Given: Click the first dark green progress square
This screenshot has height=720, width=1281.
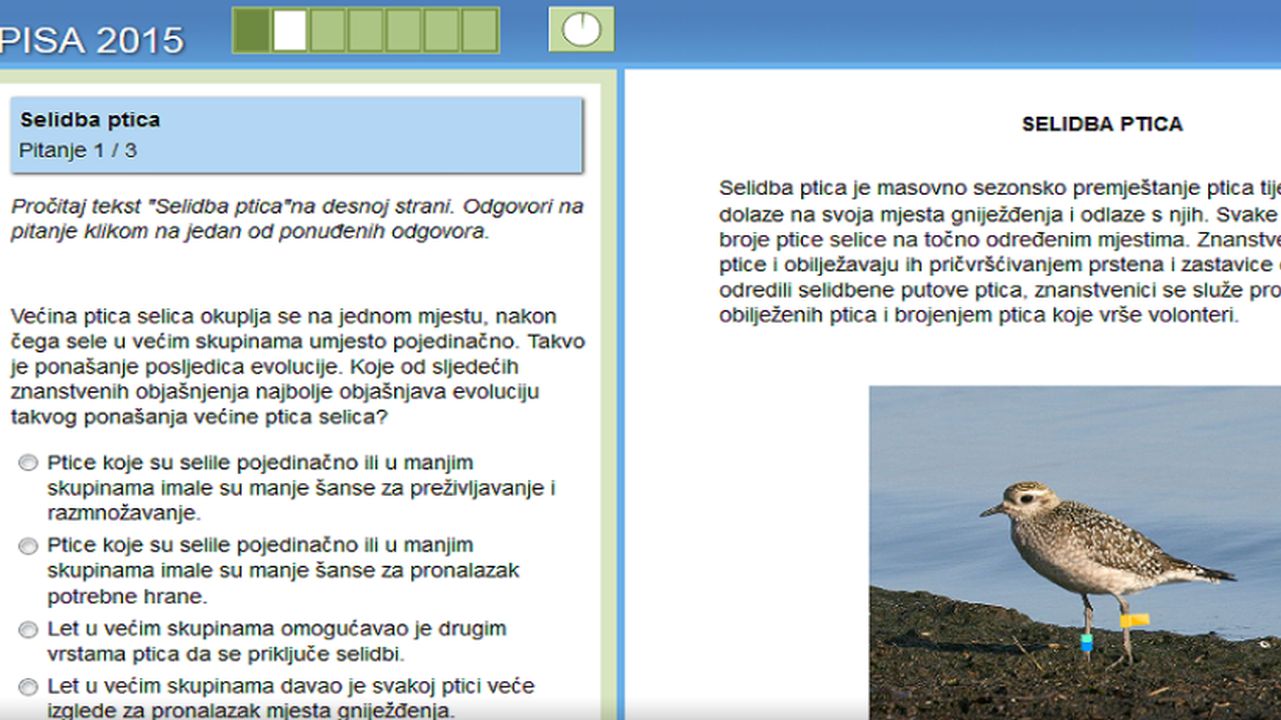Looking at the screenshot, I should [x=252, y=30].
